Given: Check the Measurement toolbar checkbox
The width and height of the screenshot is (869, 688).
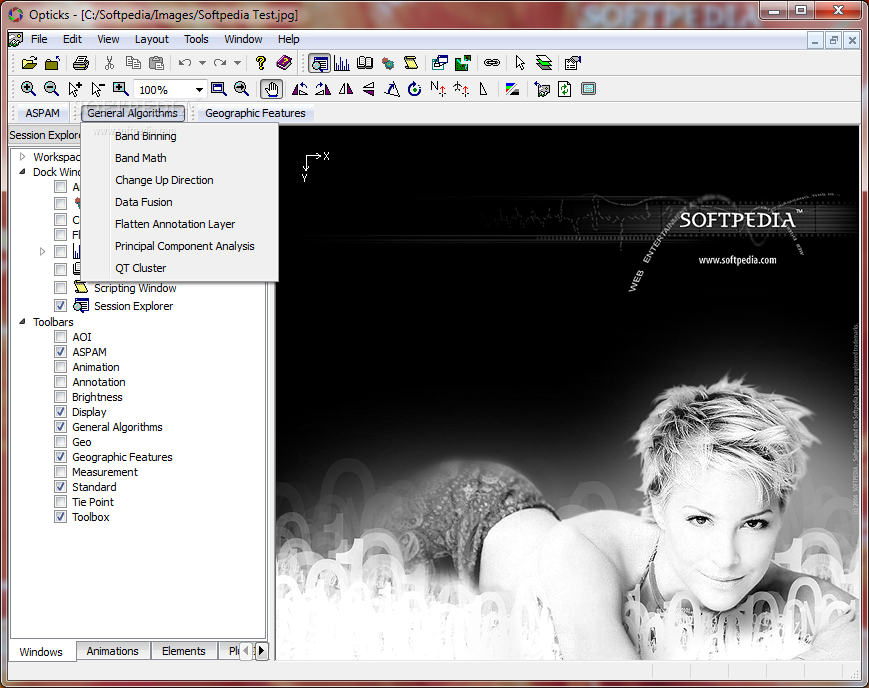Looking at the screenshot, I should (60, 472).
